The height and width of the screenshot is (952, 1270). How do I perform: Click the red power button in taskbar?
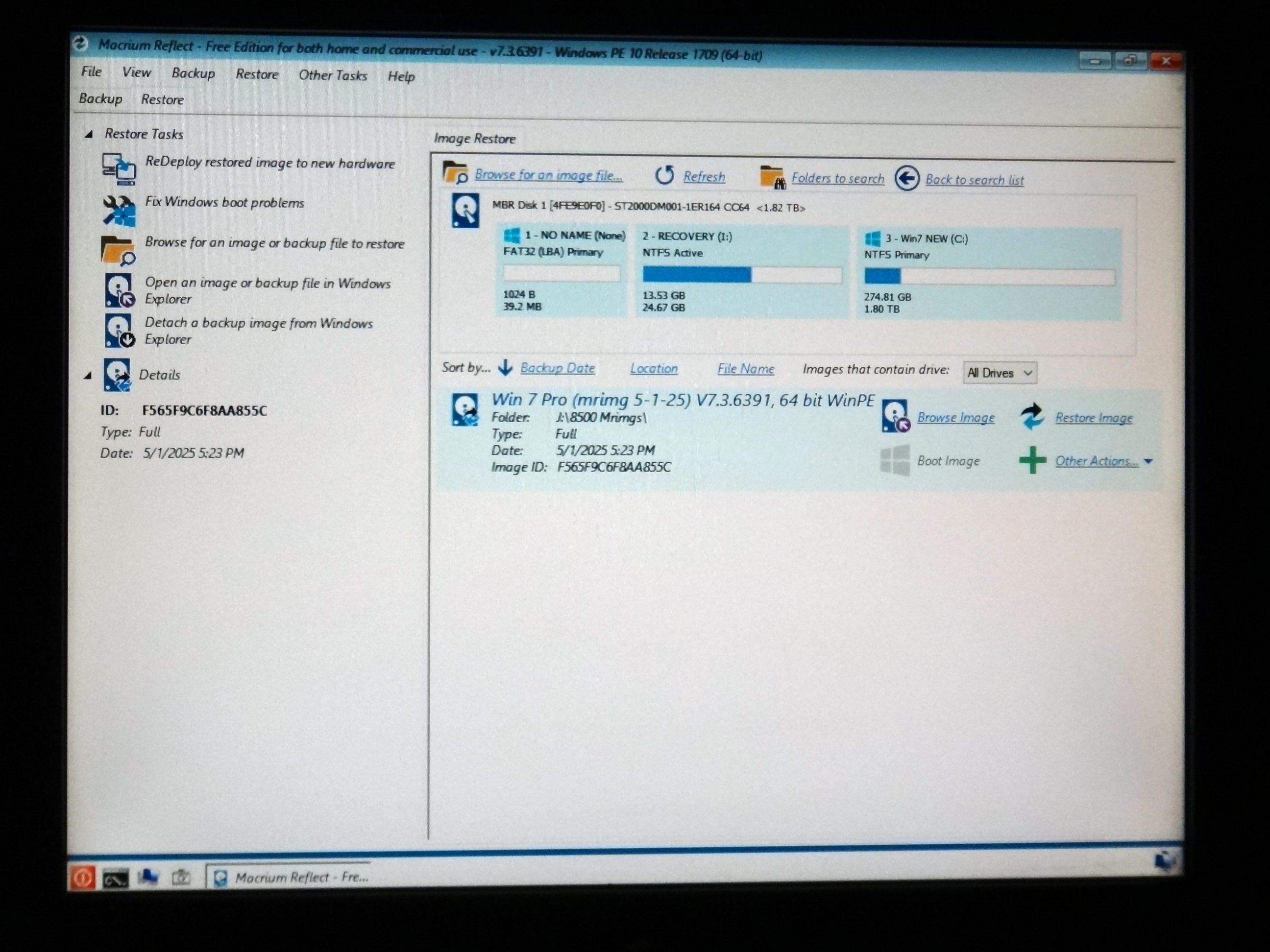tap(82, 878)
